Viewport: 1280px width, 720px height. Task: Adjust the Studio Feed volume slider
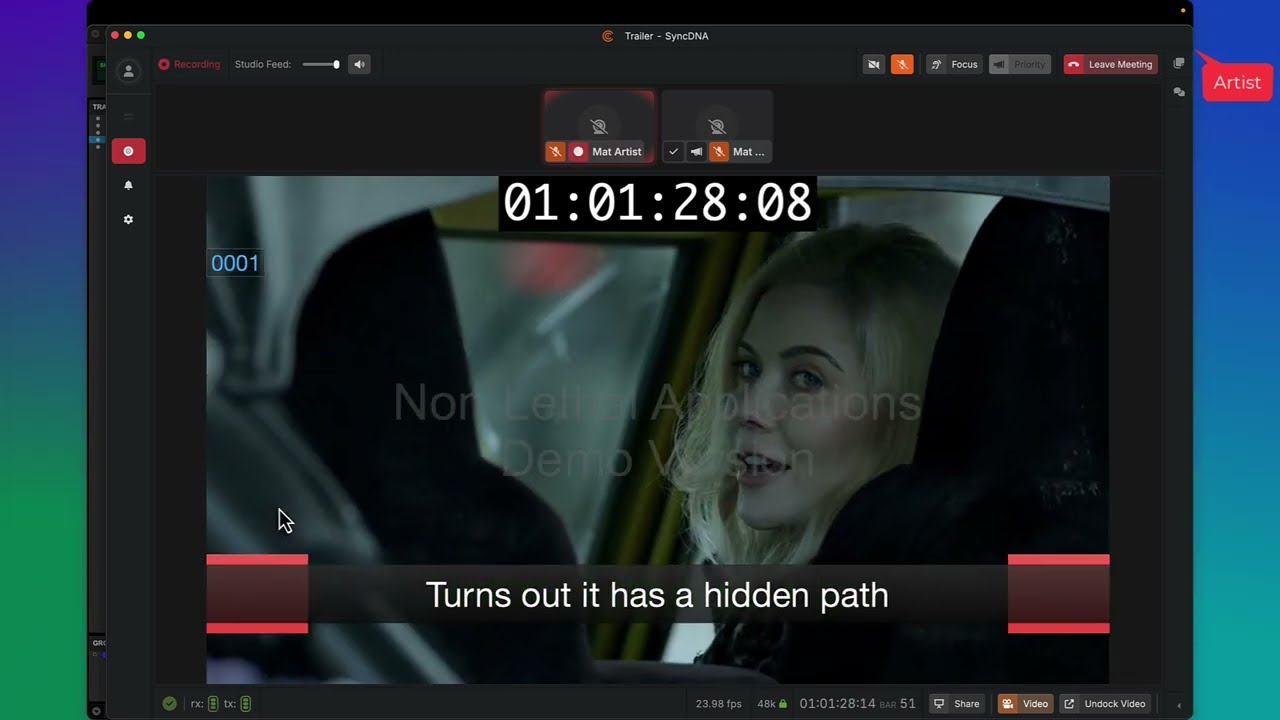[321, 64]
